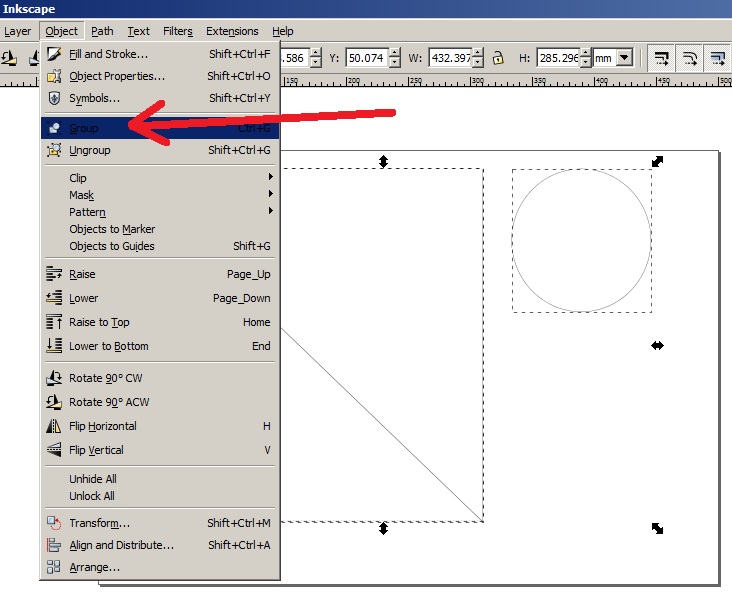Select Objects to Marker
Screen dimensions: 732x597
(160, 229)
